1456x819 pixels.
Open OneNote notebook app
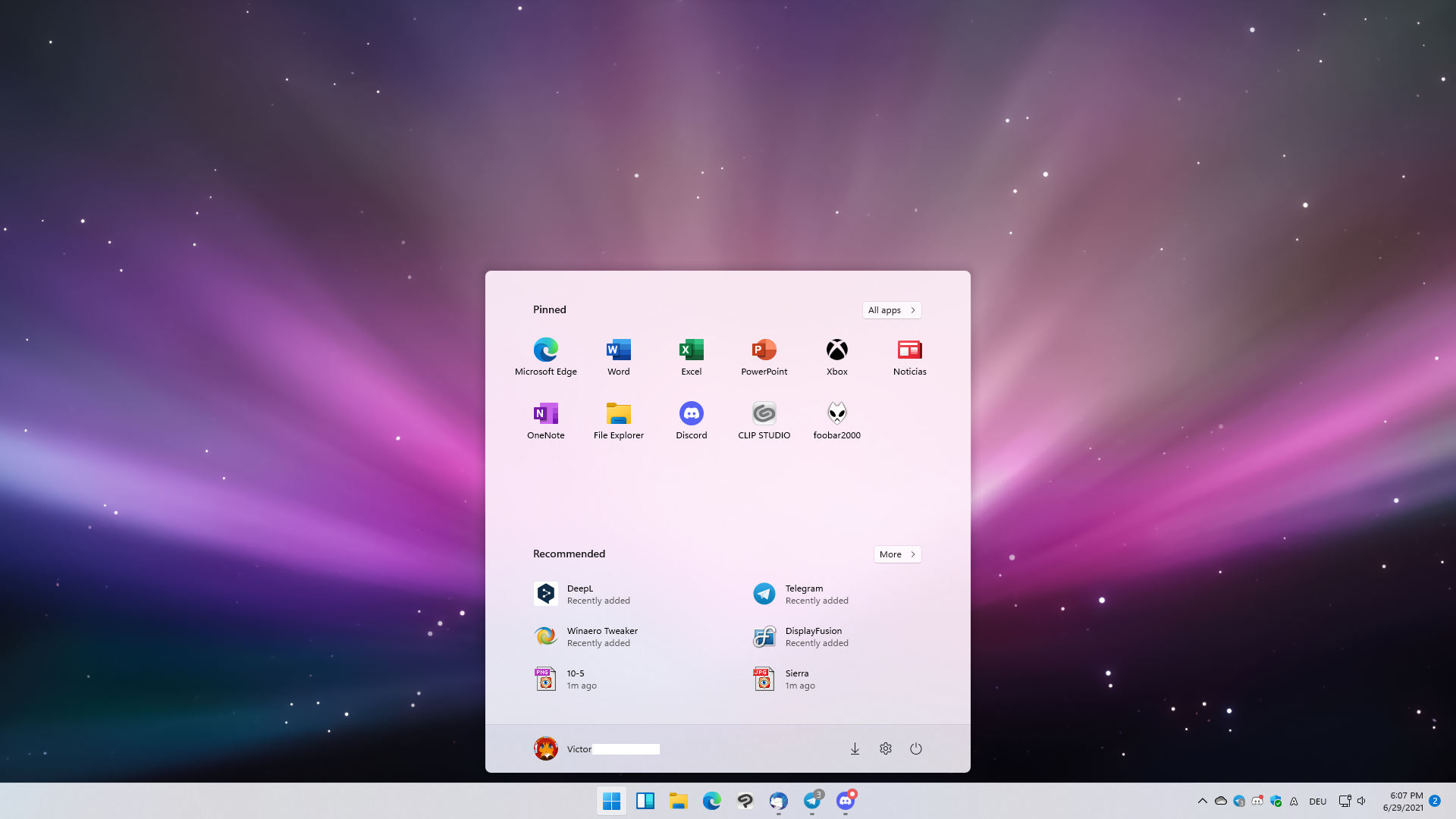click(x=545, y=413)
